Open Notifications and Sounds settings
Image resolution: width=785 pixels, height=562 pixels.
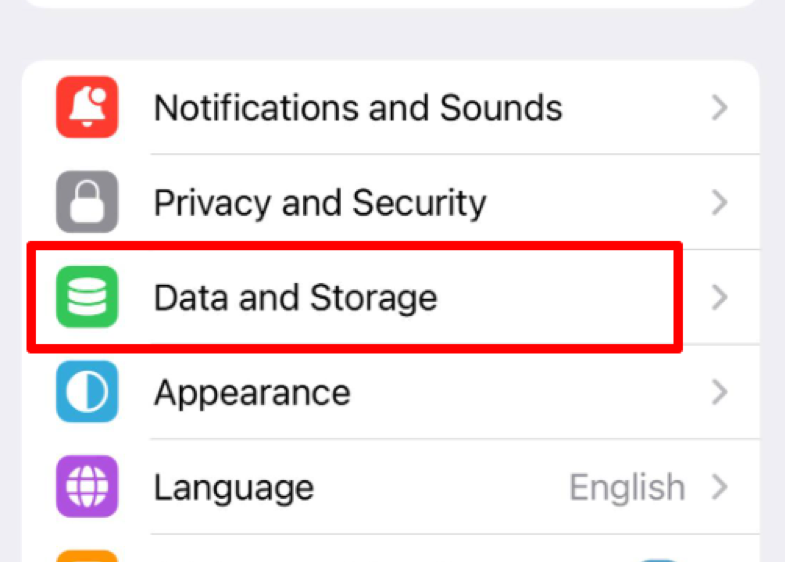click(390, 107)
